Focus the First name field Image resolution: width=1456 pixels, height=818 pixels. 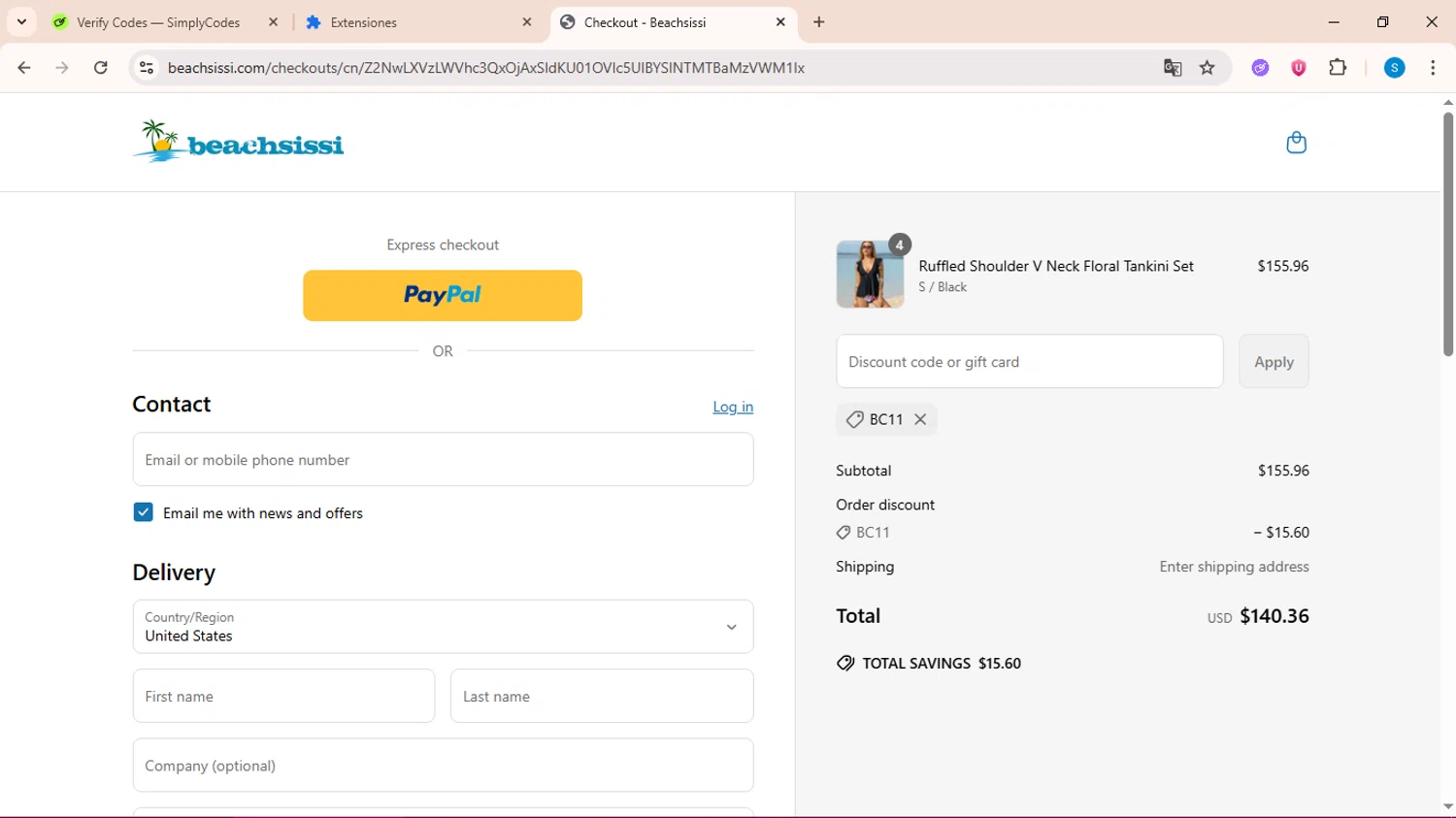(x=283, y=696)
